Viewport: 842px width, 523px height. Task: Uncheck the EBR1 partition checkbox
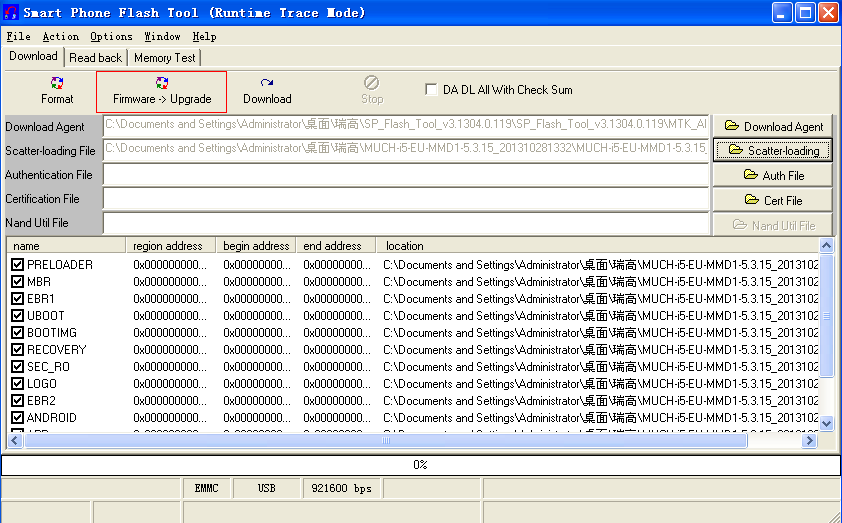17,299
